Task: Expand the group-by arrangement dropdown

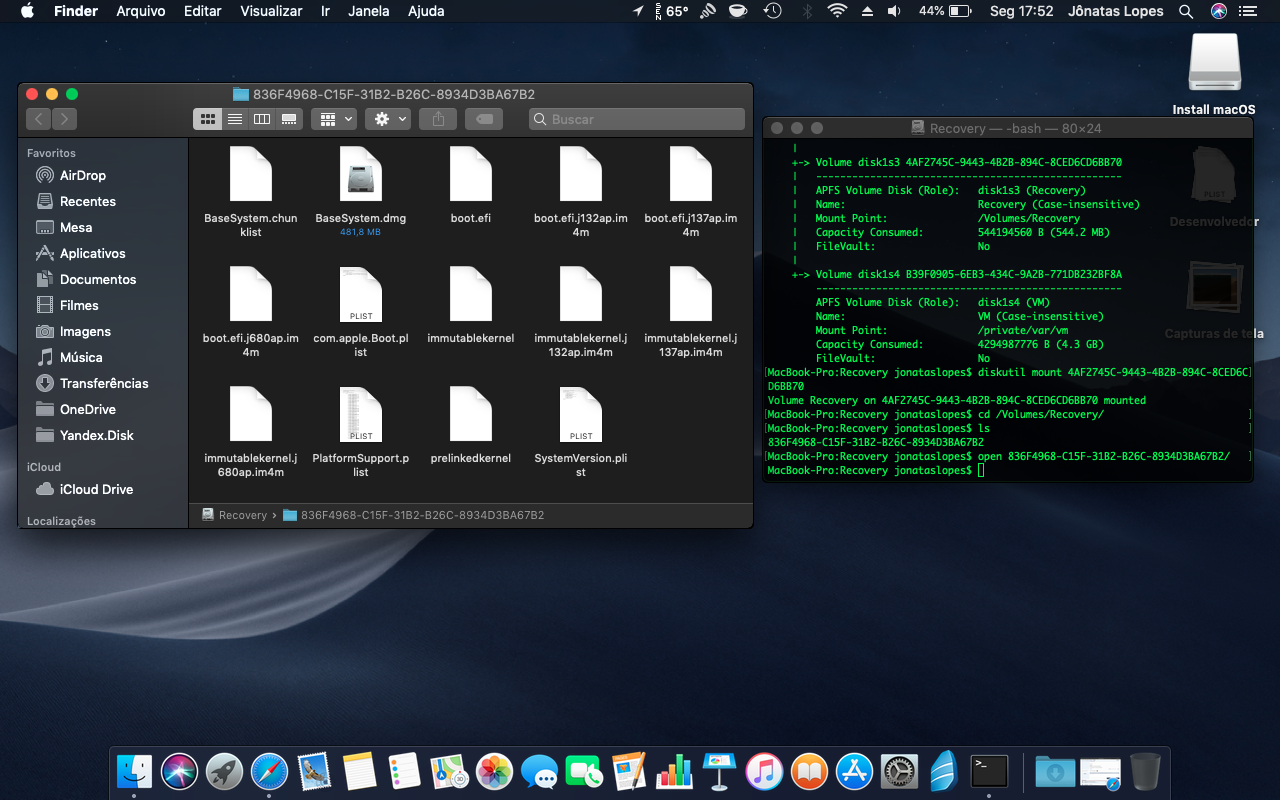Action: point(333,119)
